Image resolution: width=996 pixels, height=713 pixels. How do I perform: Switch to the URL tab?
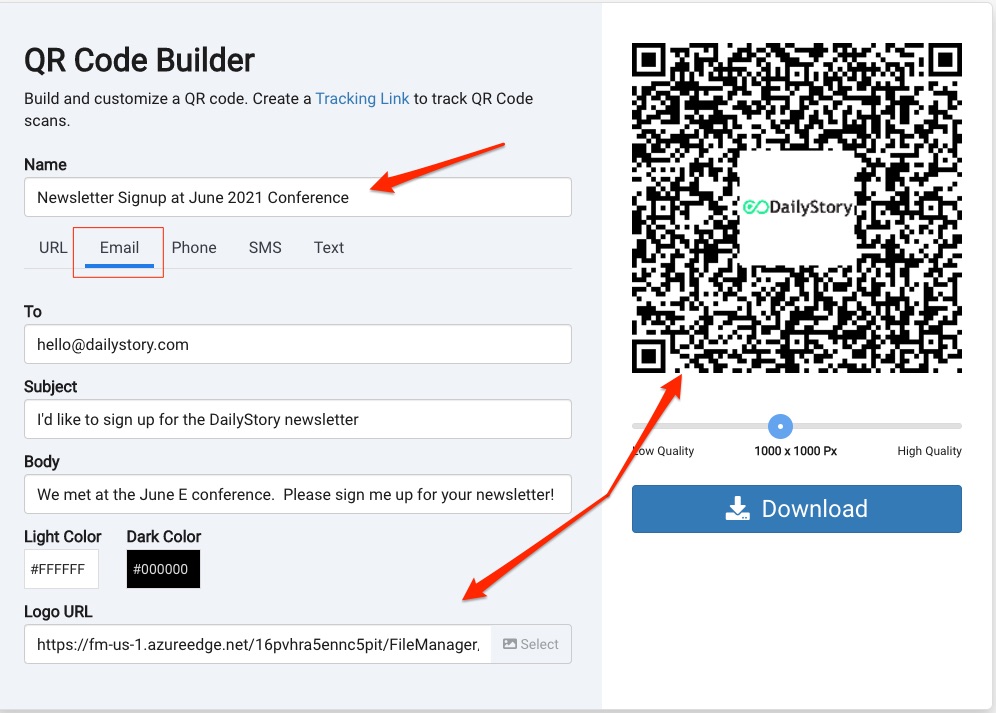tap(53, 247)
